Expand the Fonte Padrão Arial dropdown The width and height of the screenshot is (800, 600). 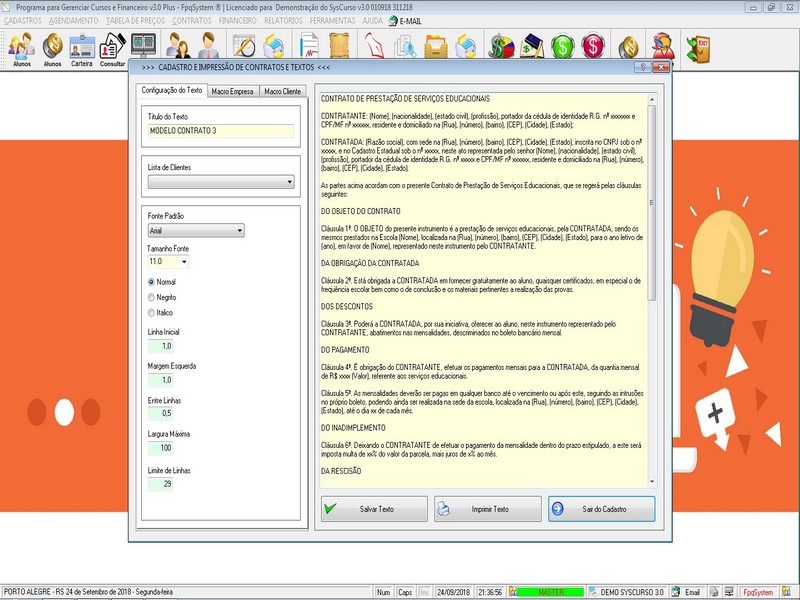point(196,231)
